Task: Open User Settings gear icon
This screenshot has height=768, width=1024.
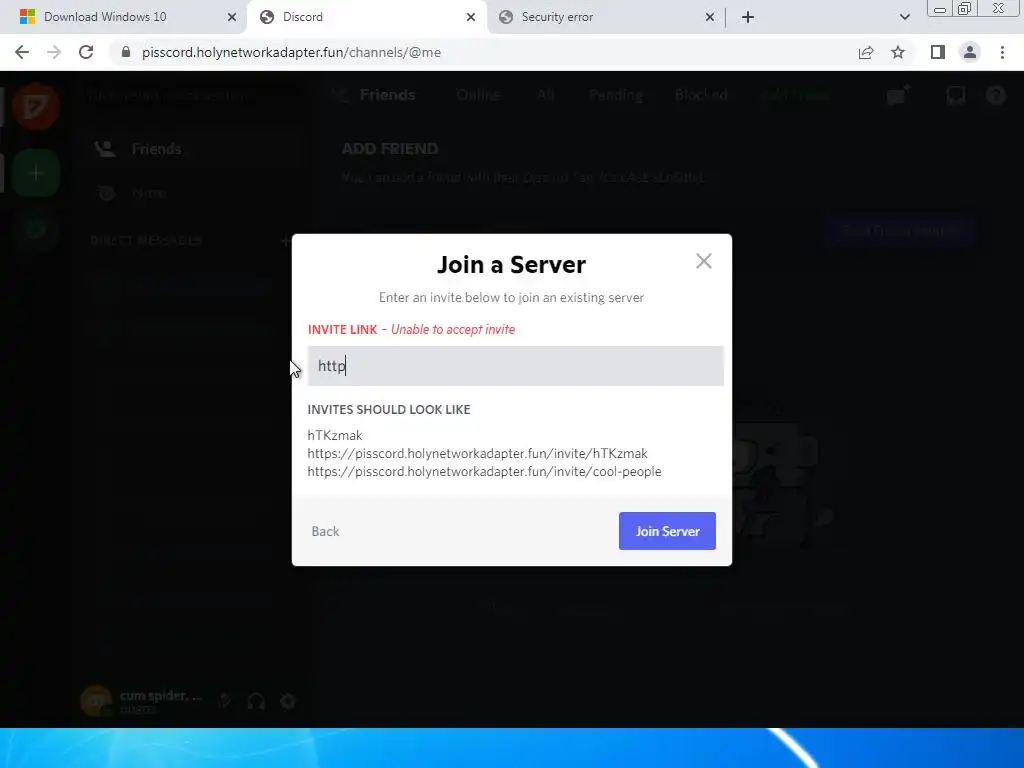Action: tap(288, 701)
